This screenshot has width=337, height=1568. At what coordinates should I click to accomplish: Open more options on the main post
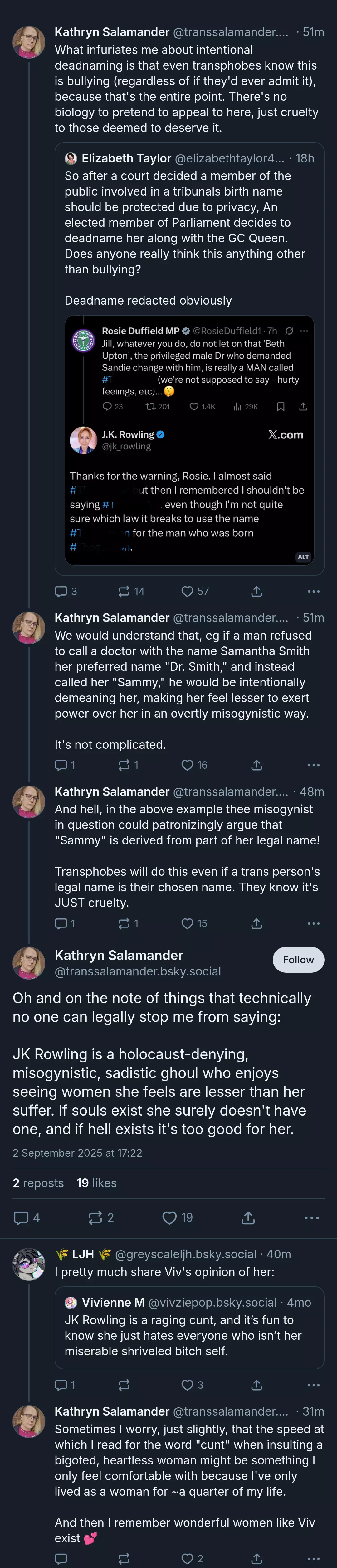pos(311,1217)
